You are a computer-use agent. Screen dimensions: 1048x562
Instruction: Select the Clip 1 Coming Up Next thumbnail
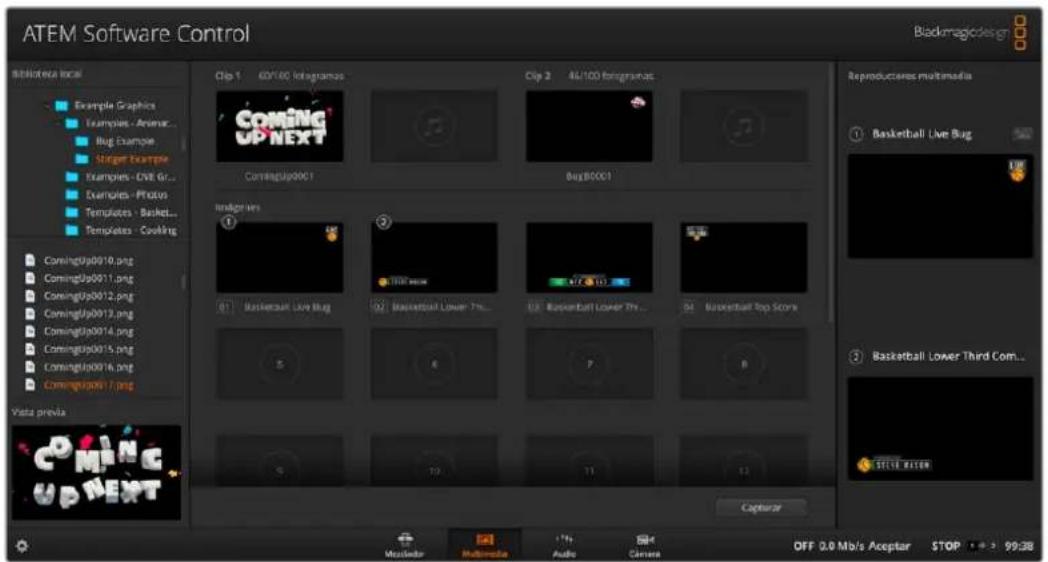coord(279,126)
